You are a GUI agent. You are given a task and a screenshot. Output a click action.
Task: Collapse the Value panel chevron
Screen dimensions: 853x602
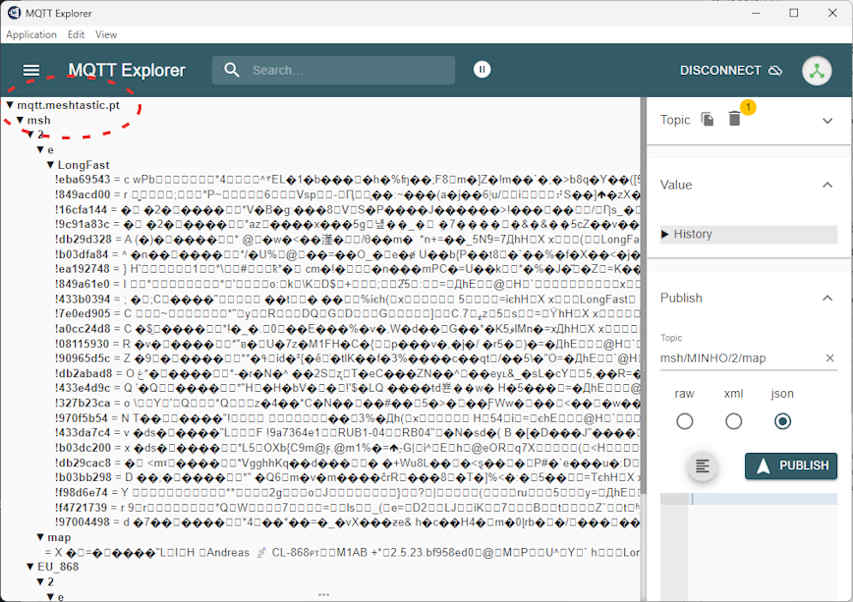pyautogui.click(x=827, y=185)
